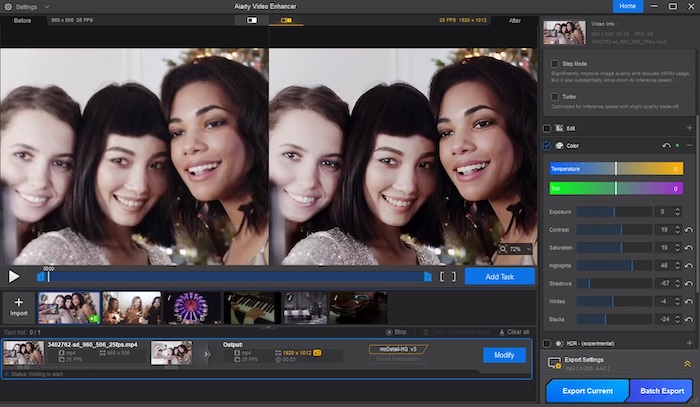This screenshot has height=407, width=700.
Task: Reset the Contrast value
Action: point(688,230)
